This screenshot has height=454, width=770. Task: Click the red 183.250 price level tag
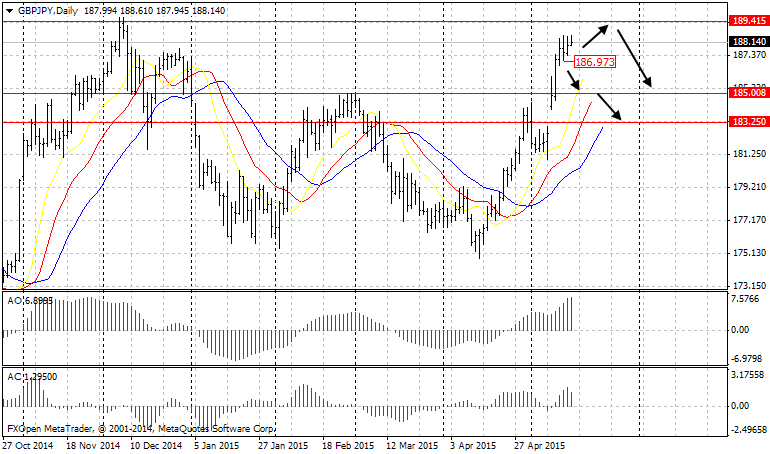pyautogui.click(x=748, y=122)
